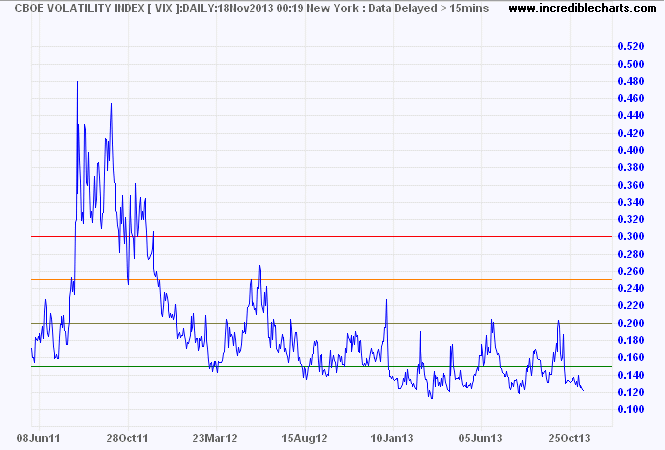Click the mid-2012 VIX peak near 0.265
Viewport: 665px width, 450px height.
click(x=260, y=266)
